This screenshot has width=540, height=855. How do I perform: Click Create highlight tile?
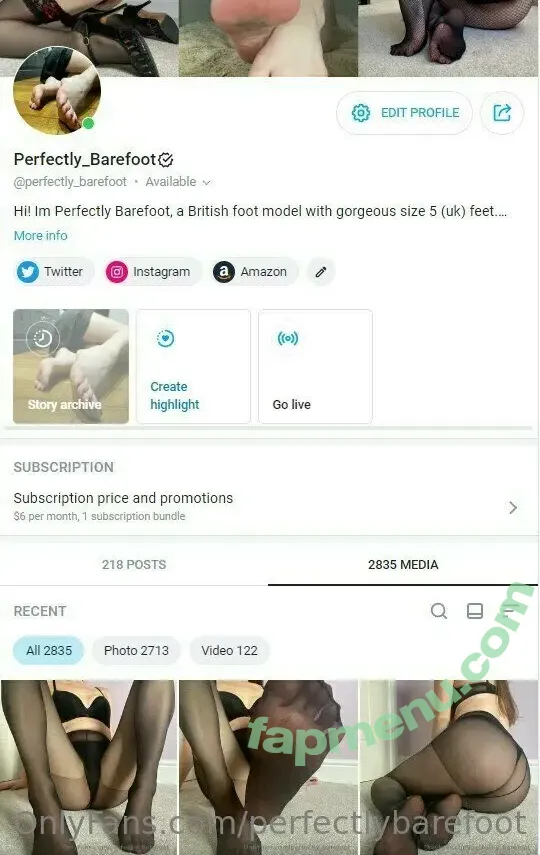[x=193, y=366]
